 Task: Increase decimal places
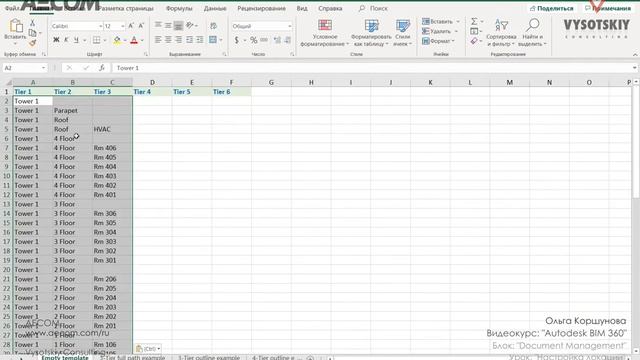[x=278, y=40]
